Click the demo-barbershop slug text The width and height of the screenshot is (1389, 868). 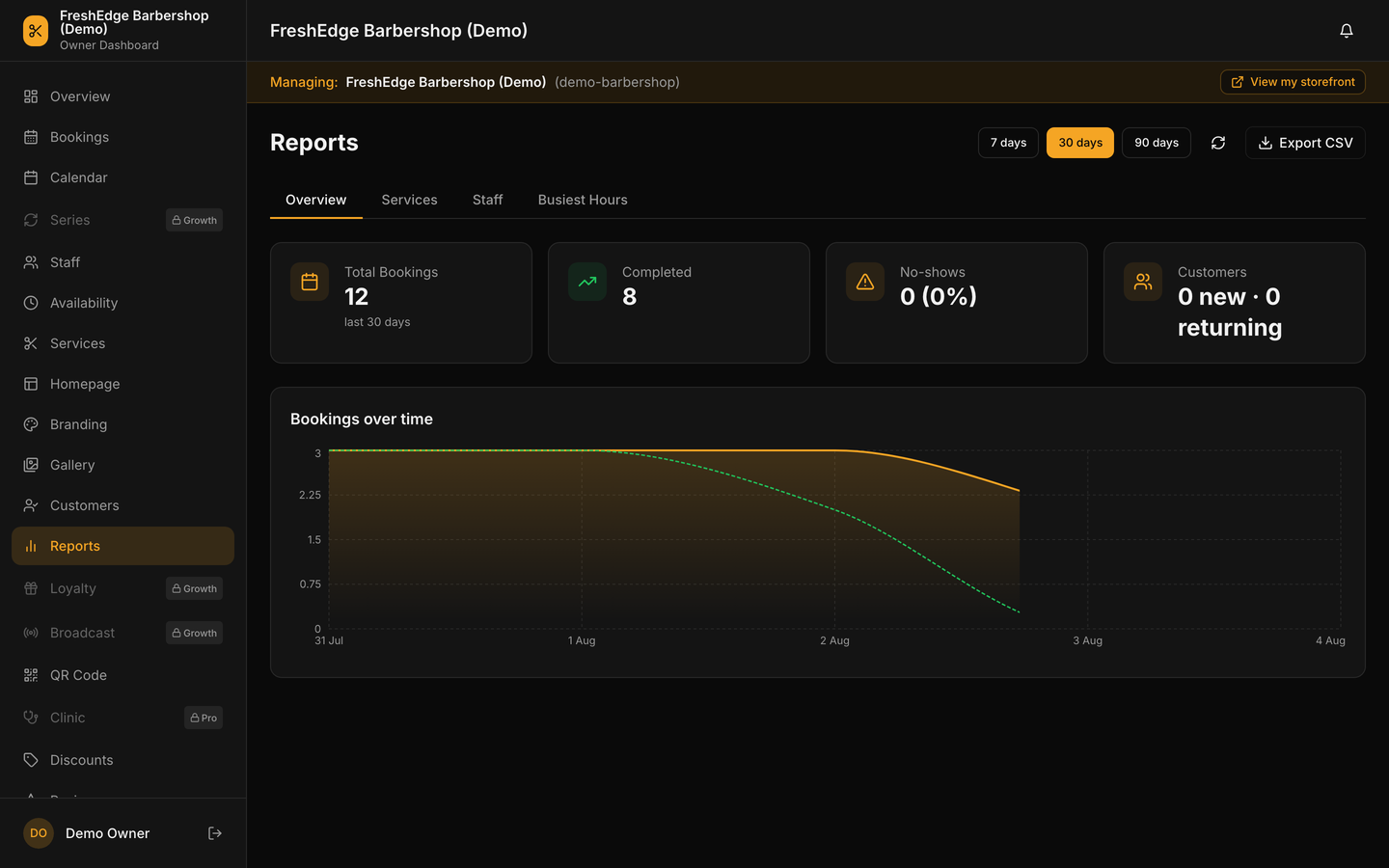[x=617, y=82]
